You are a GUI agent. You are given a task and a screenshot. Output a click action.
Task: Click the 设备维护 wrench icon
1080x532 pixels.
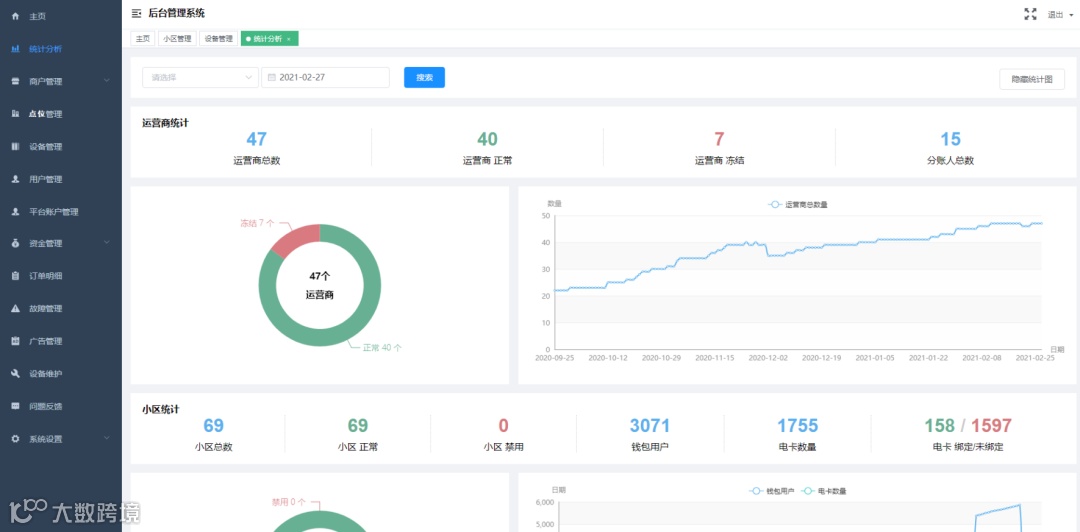point(16,374)
